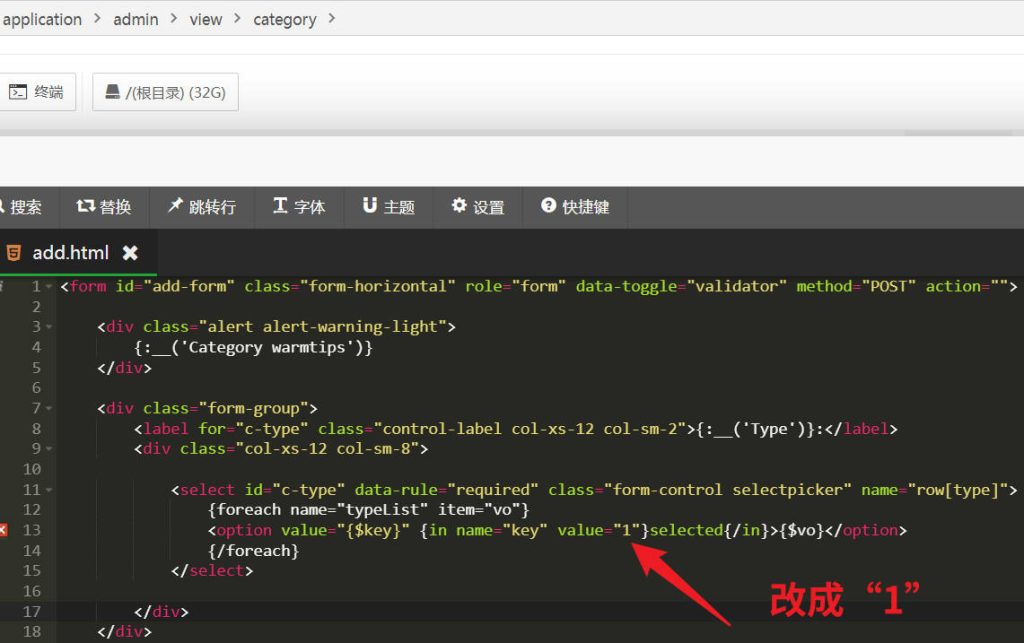1024x643 pixels.
Task: Place cursor in value="1" on line 13
Action: 629,530
